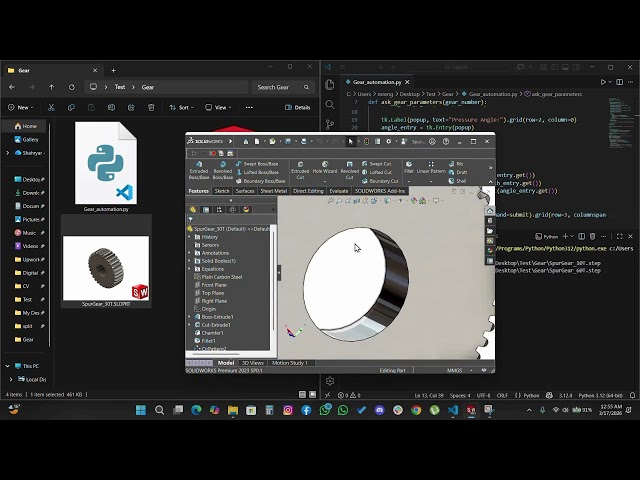Image resolution: width=640 pixels, height=480 pixels.
Task: Open the 3D Views tab
Action: 252,362
